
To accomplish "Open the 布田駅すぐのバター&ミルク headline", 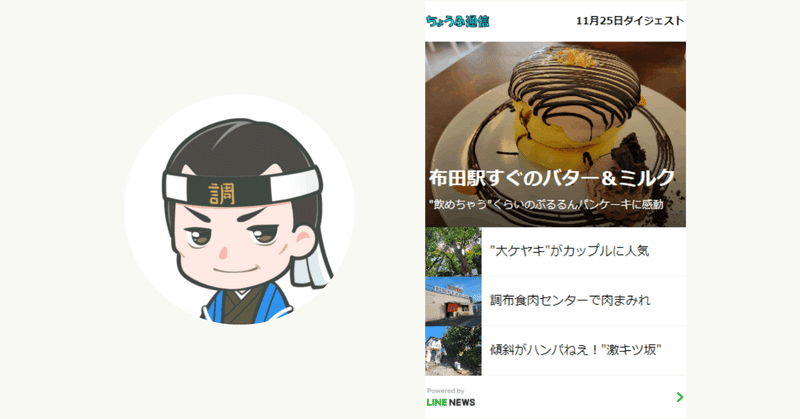I will click(552, 178).
